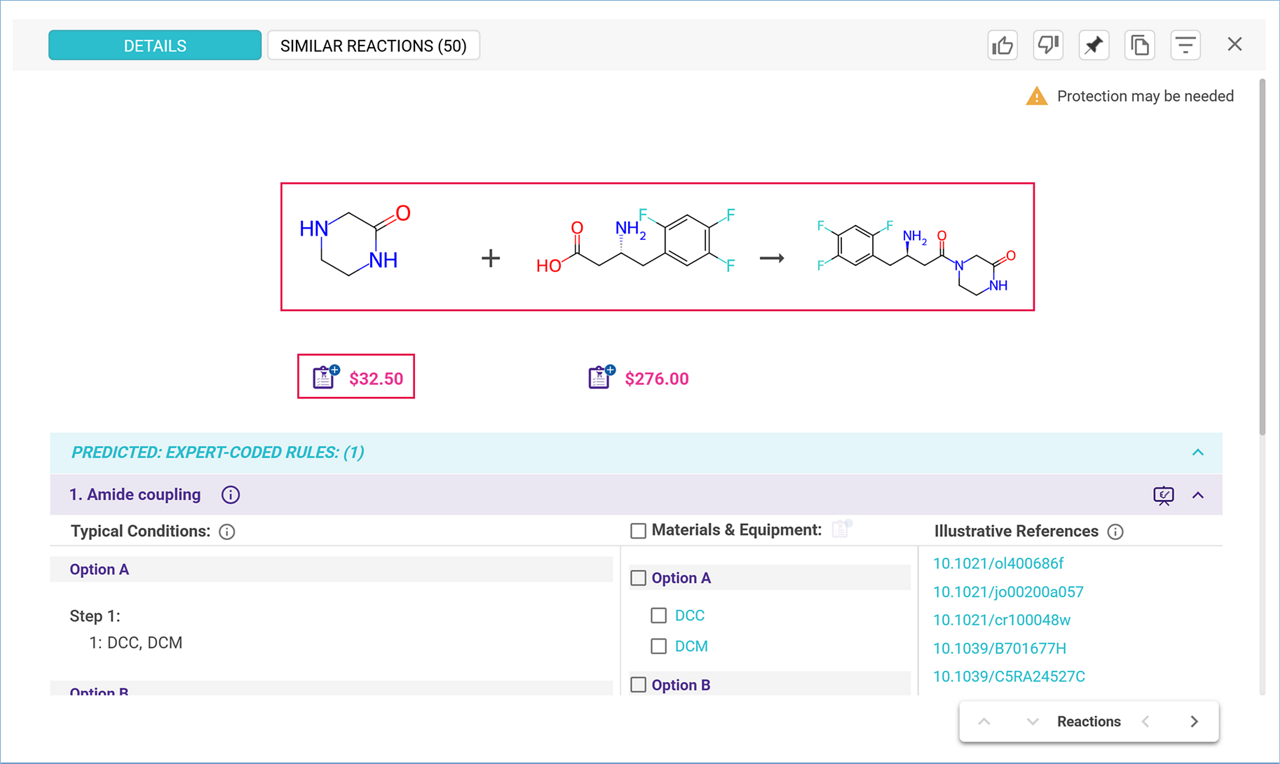The image size is (1280, 764).
Task: Open the filter lines icon
Action: pyautogui.click(x=1186, y=45)
